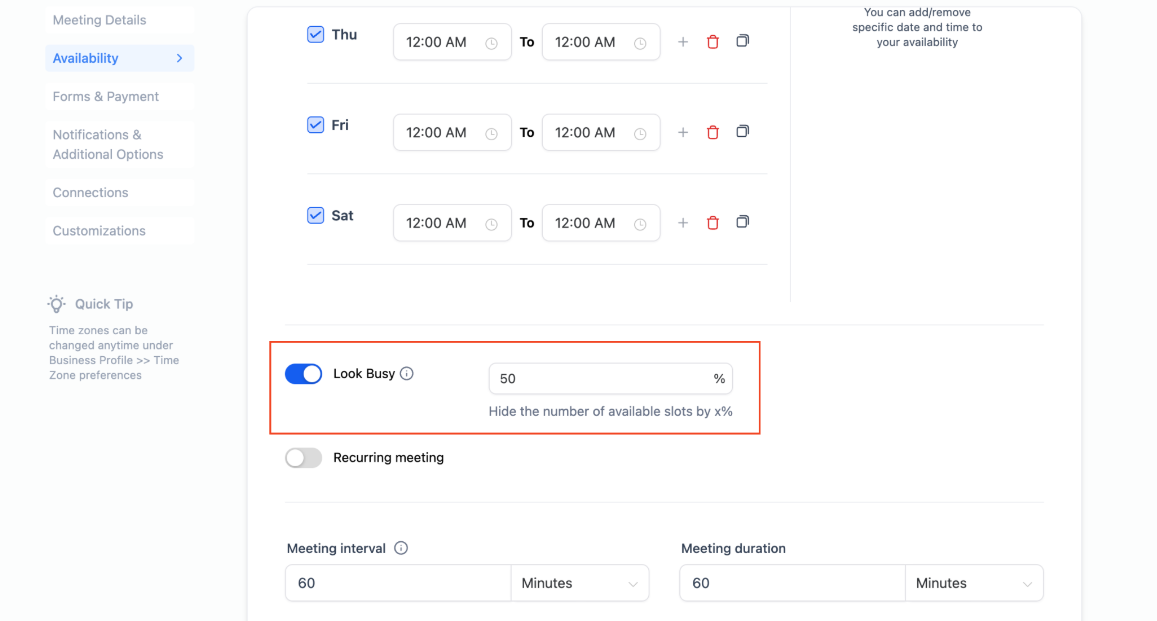
Task: Uncheck the Sat availability checkbox
Action: point(315,216)
